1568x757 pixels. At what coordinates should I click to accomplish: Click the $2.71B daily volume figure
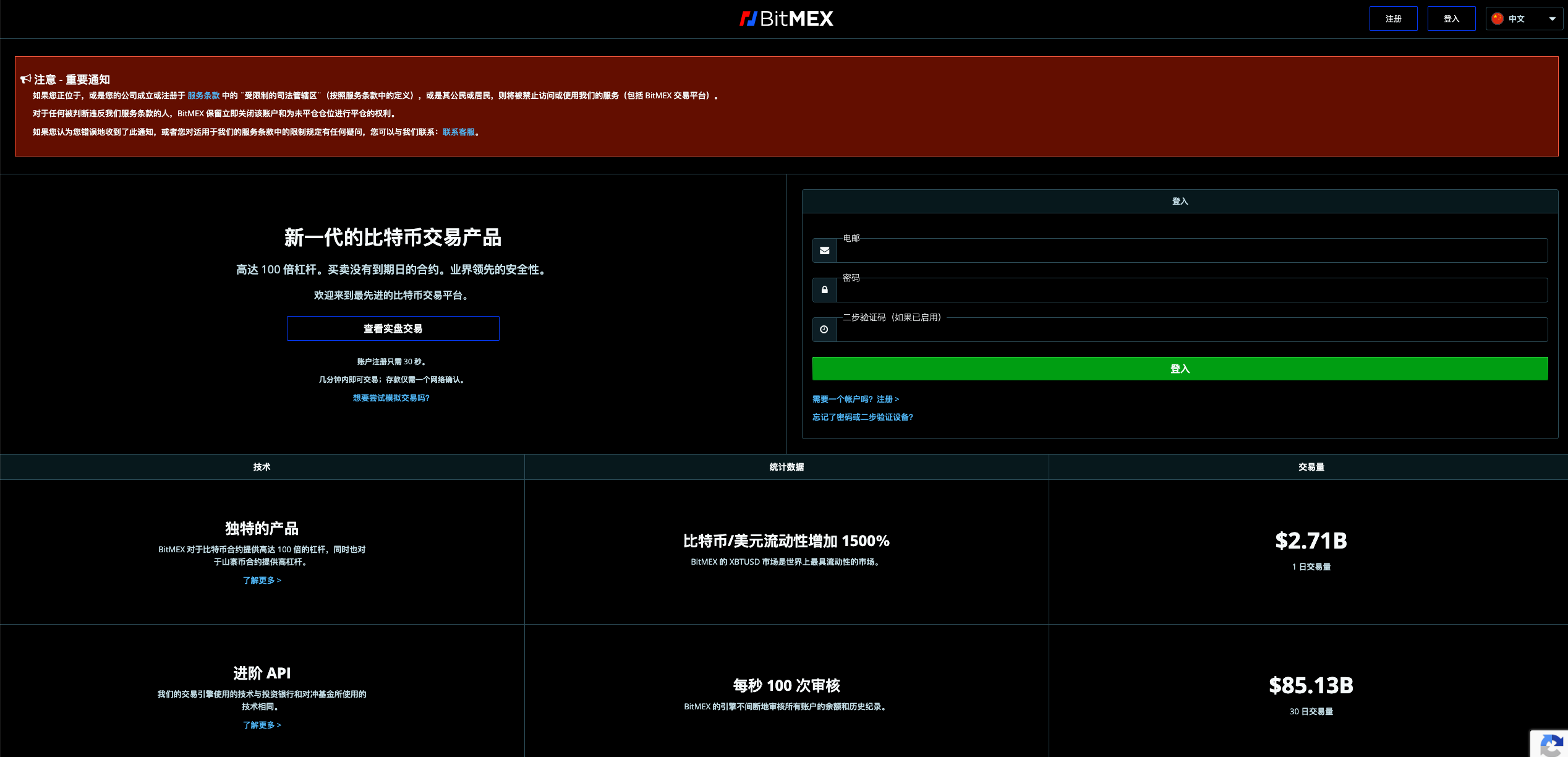pyautogui.click(x=1311, y=541)
